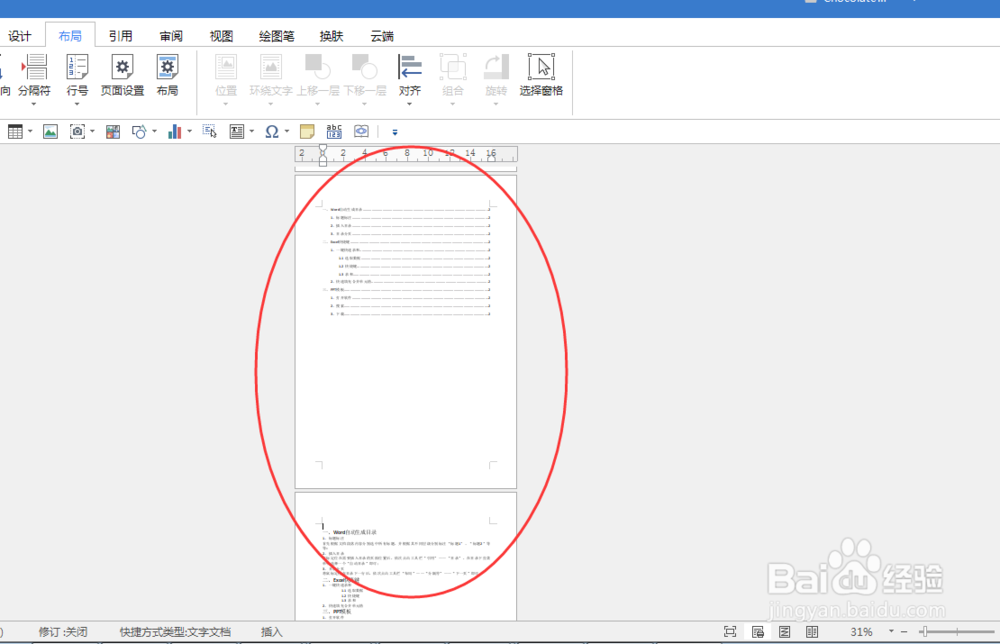
Task: Expand the 分隔符 dropdown arrow
Action: click(34, 104)
